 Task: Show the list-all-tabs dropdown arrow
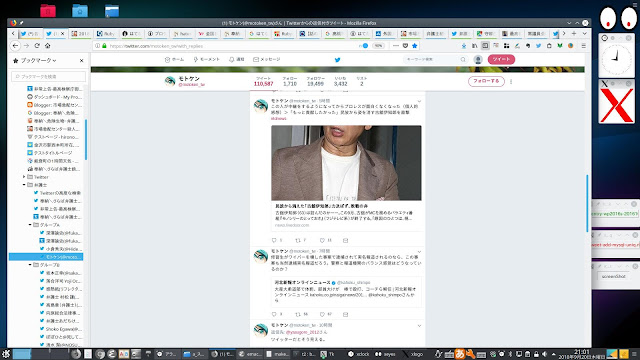coord(584,33)
